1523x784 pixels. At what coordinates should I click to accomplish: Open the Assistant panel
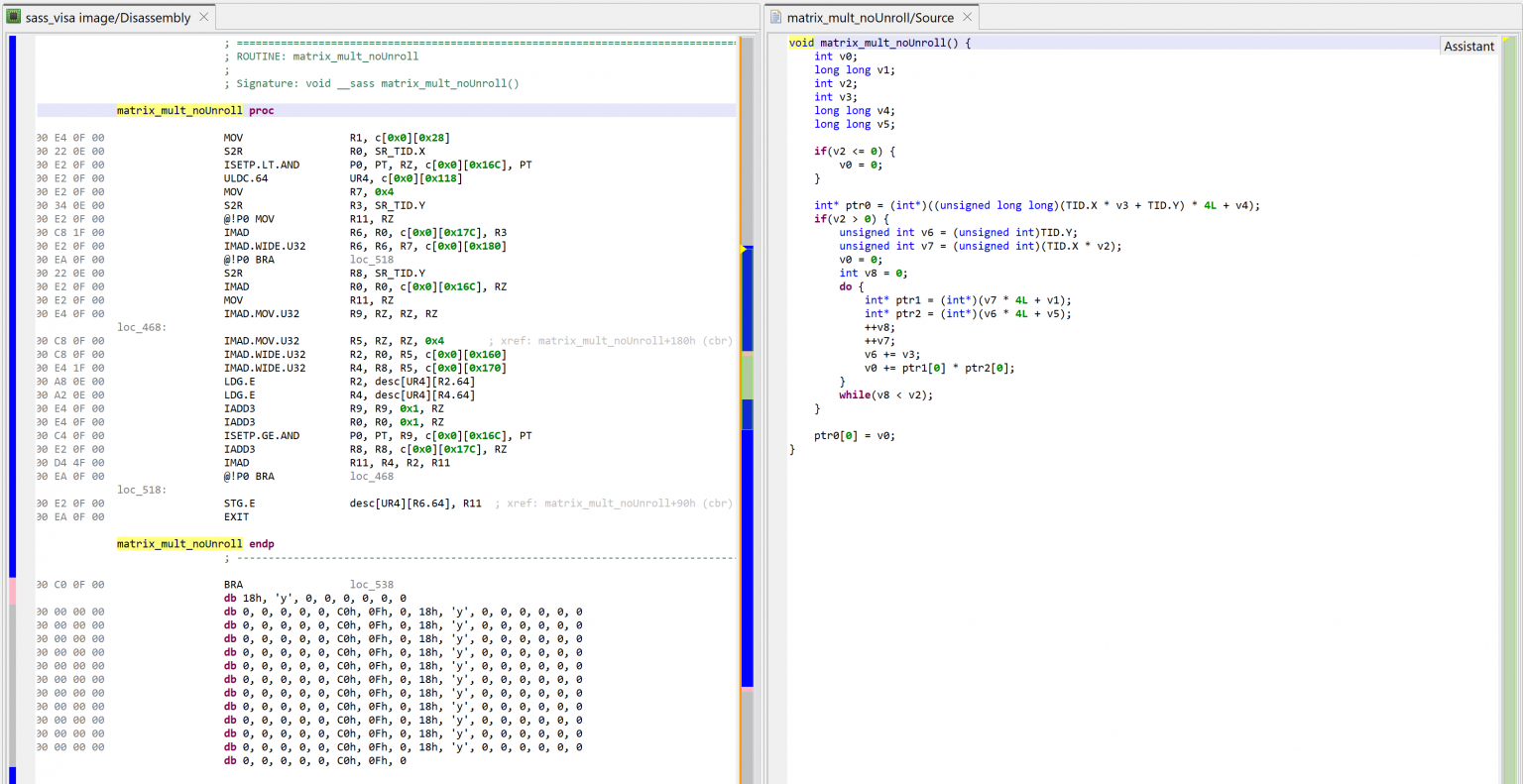point(1468,46)
